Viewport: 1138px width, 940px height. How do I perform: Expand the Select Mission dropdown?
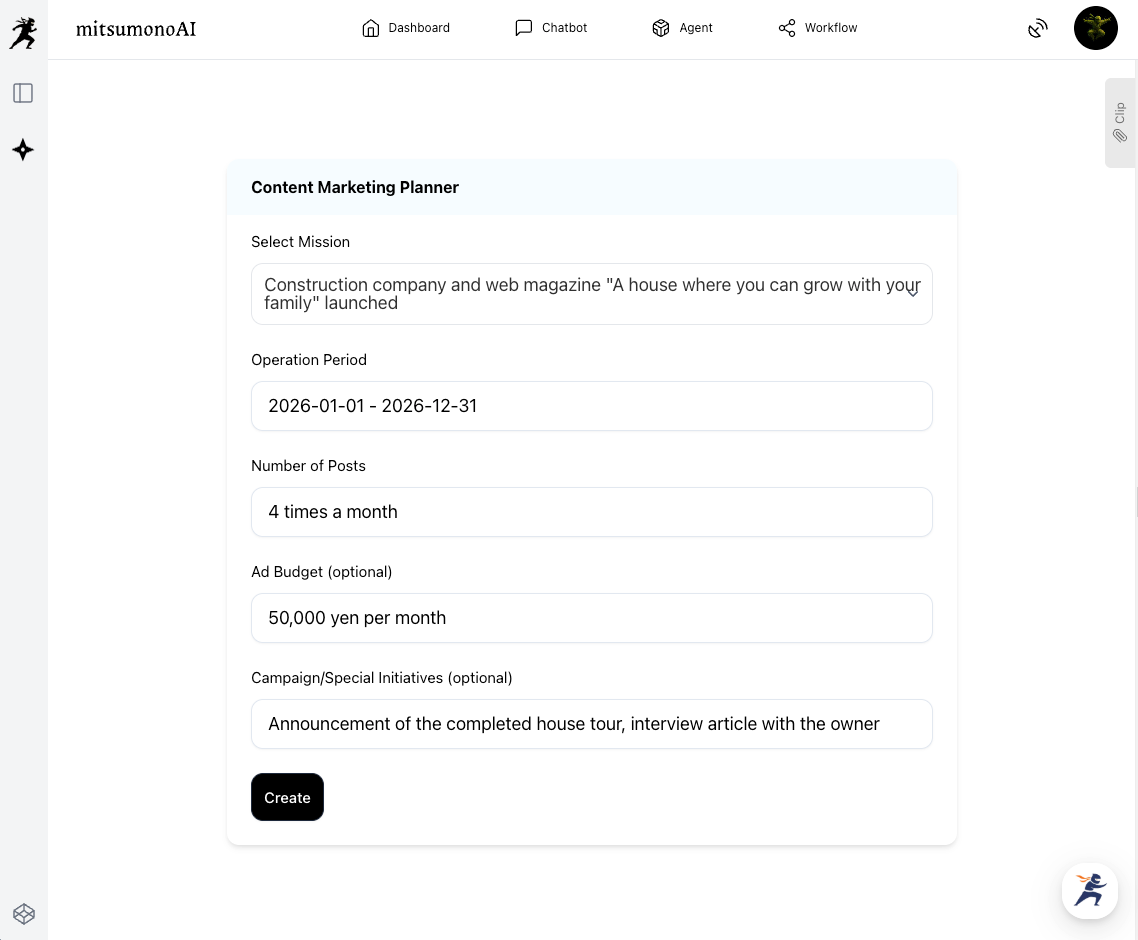(580, 294)
